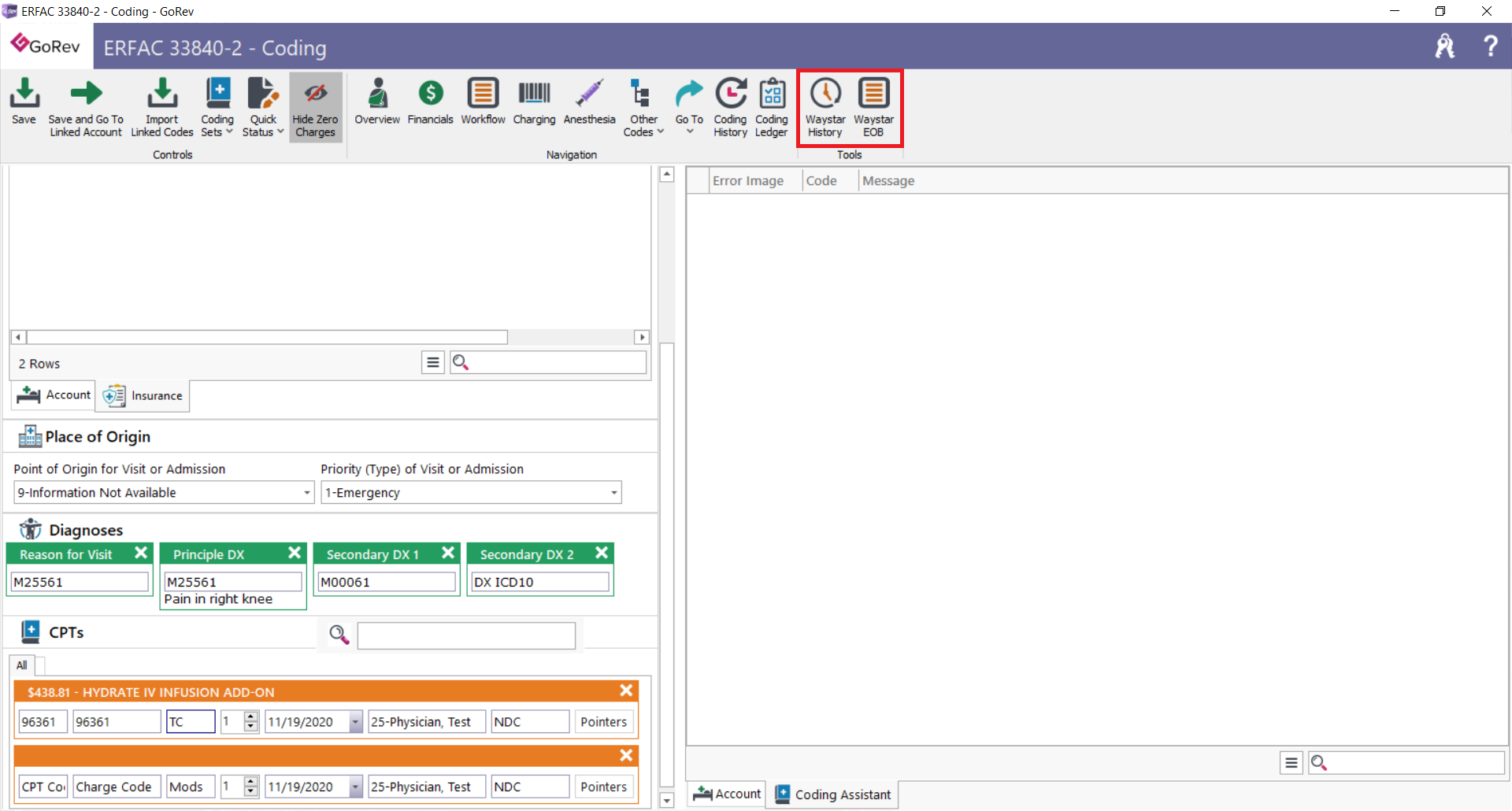The width and height of the screenshot is (1512, 811).
Task: Click horizontal scrollbar left arrow
Action: point(18,337)
